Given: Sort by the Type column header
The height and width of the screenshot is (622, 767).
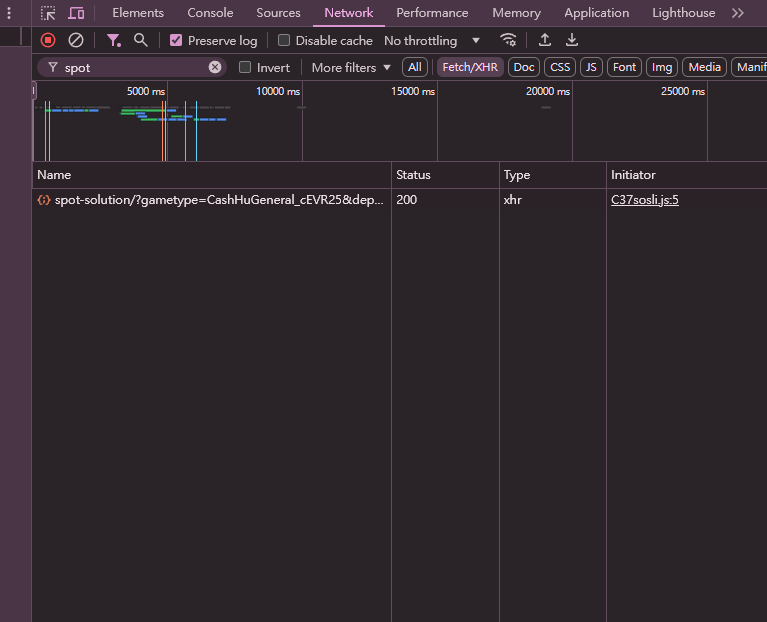Looking at the screenshot, I should click(x=553, y=175).
